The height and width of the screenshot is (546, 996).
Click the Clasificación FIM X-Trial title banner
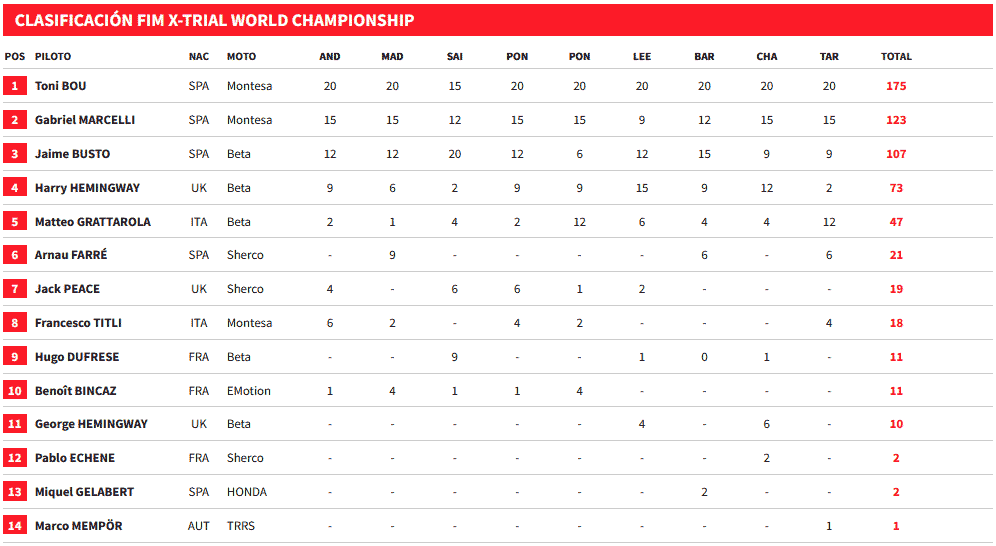(x=215, y=20)
